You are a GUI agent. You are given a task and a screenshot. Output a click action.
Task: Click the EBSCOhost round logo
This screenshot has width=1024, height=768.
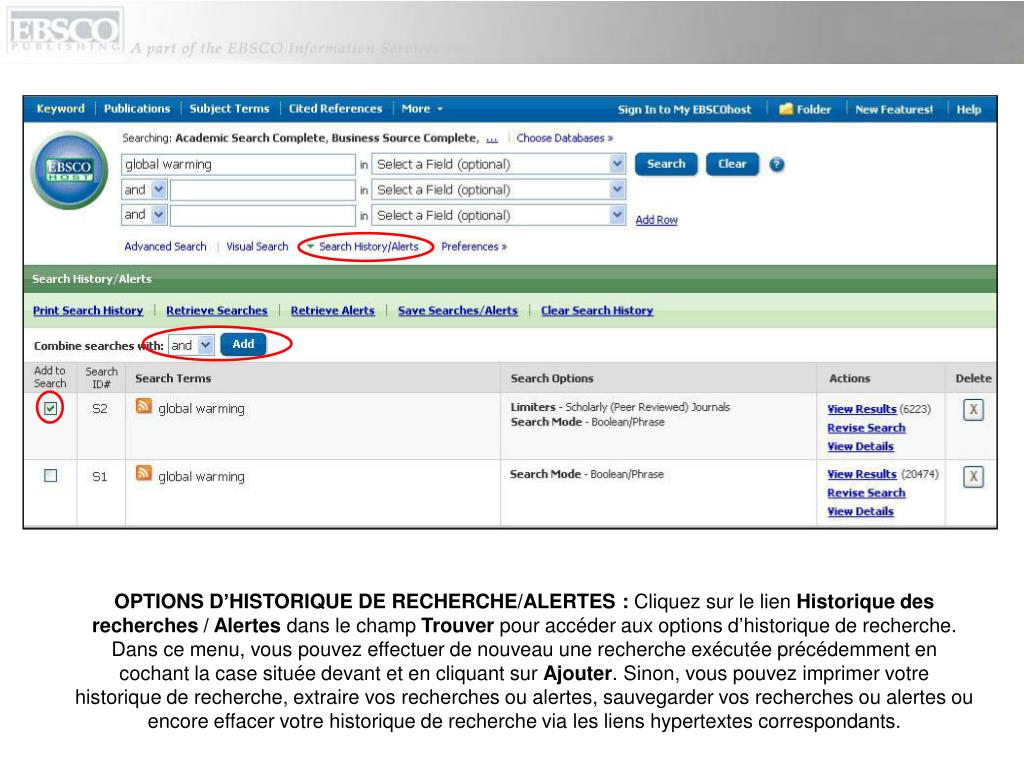point(69,170)
